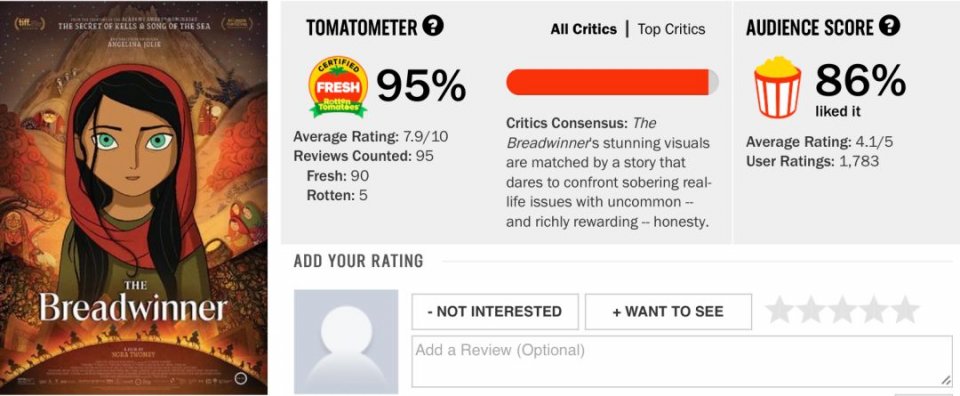The image size is (960, 396).
Task: Mark movie as Not Interested
Action: pos(495,312)
